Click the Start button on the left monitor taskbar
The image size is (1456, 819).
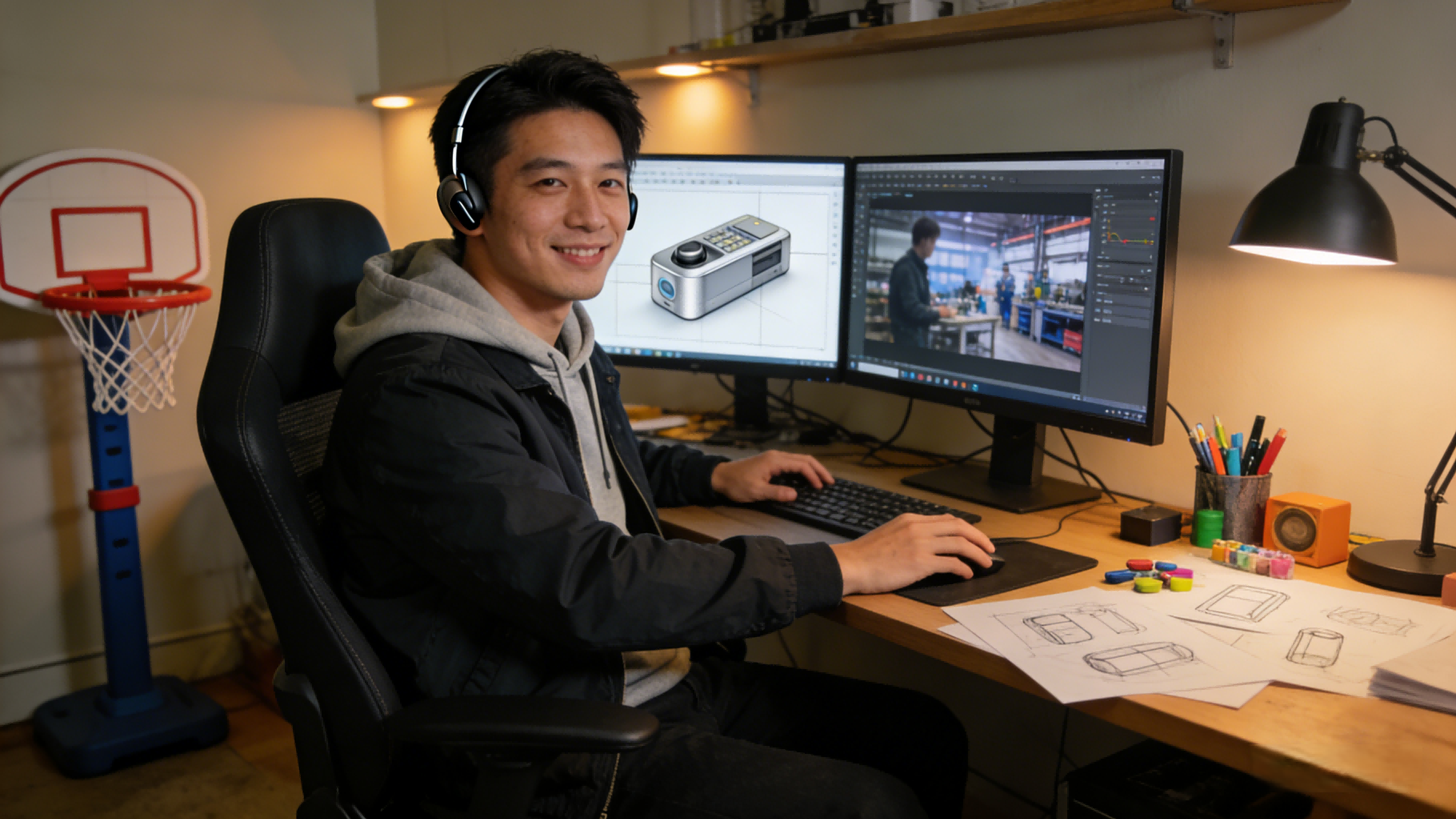click(x=608, y=349)
